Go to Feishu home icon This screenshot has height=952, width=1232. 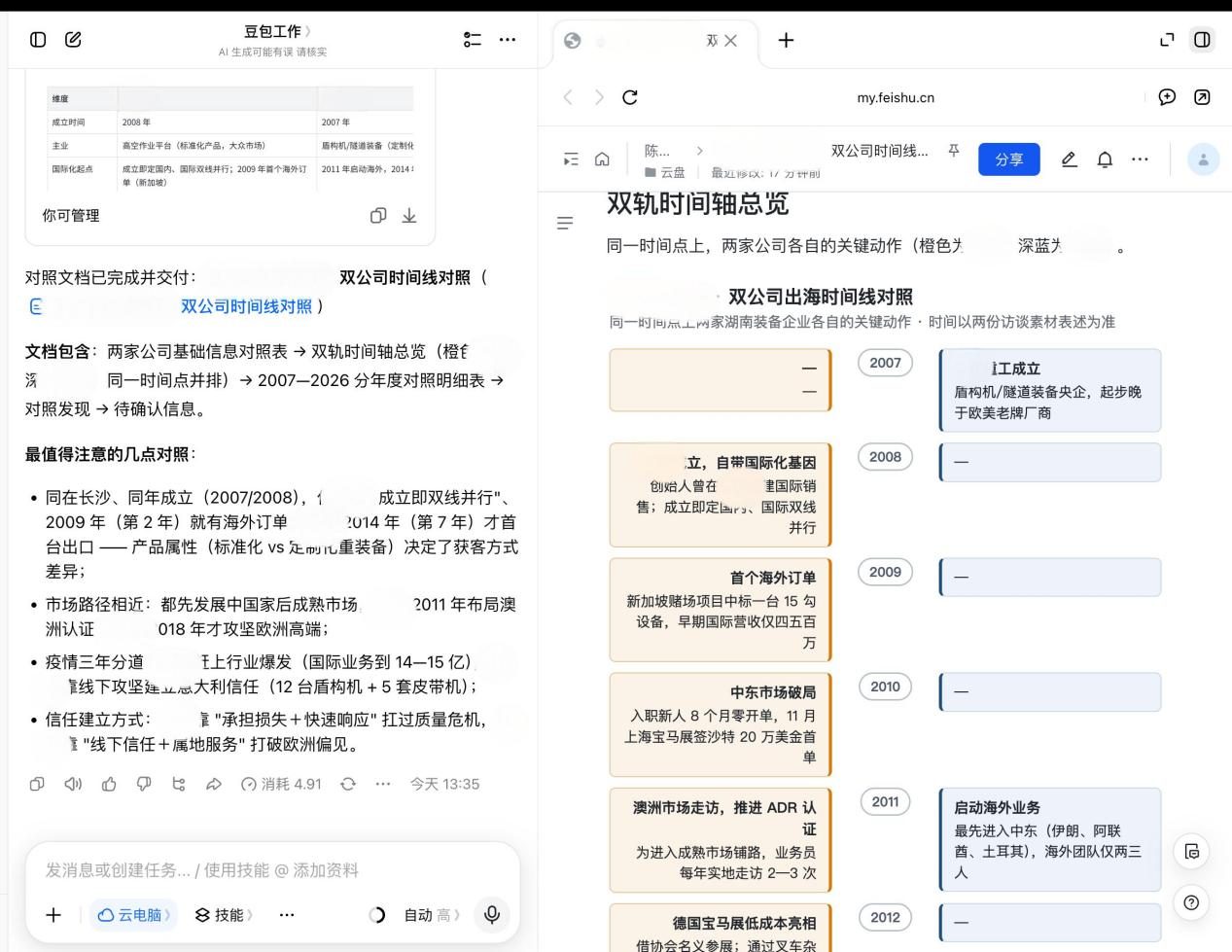603,159
